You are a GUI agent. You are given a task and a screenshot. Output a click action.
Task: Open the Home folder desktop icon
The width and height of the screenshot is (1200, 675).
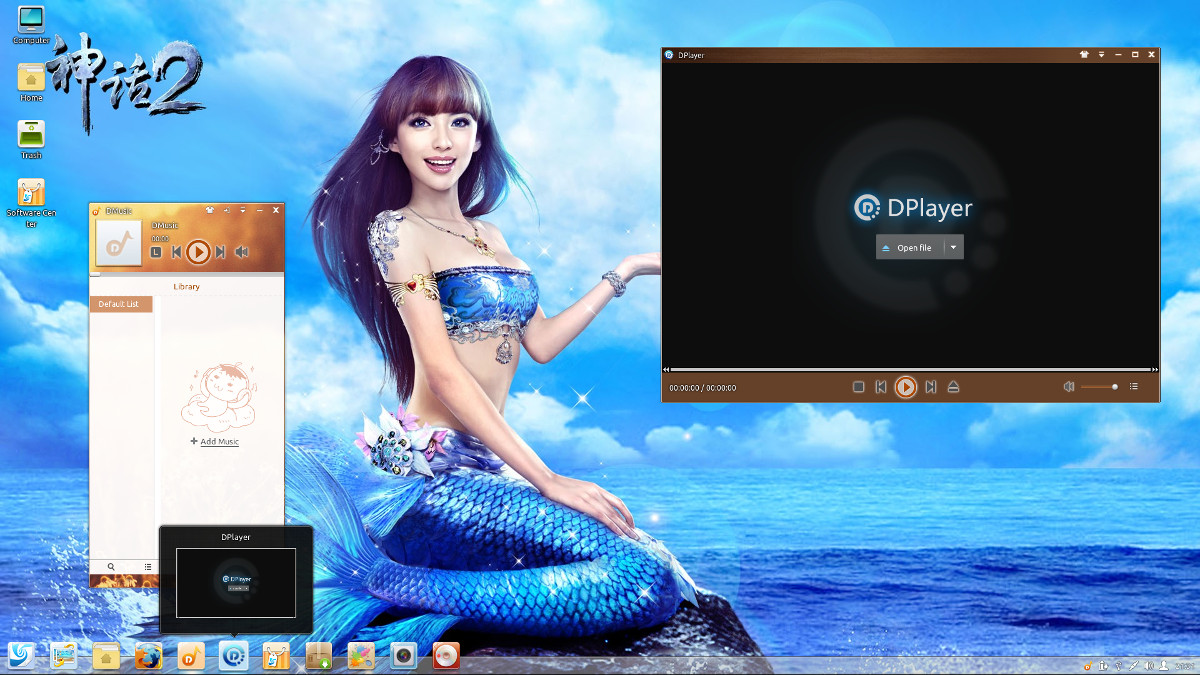point(31,82)
